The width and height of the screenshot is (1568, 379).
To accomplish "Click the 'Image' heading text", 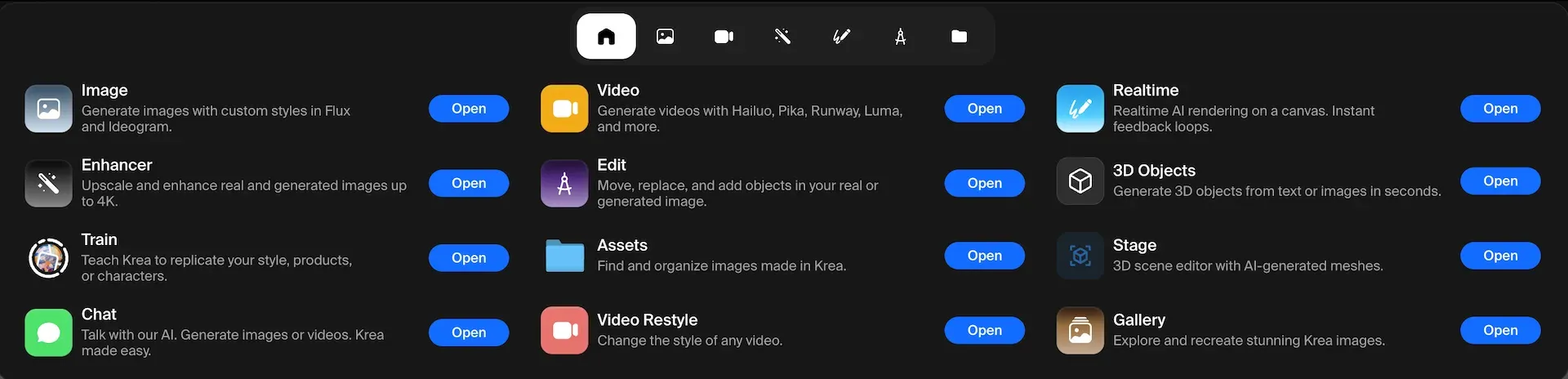I will point(105,90).
